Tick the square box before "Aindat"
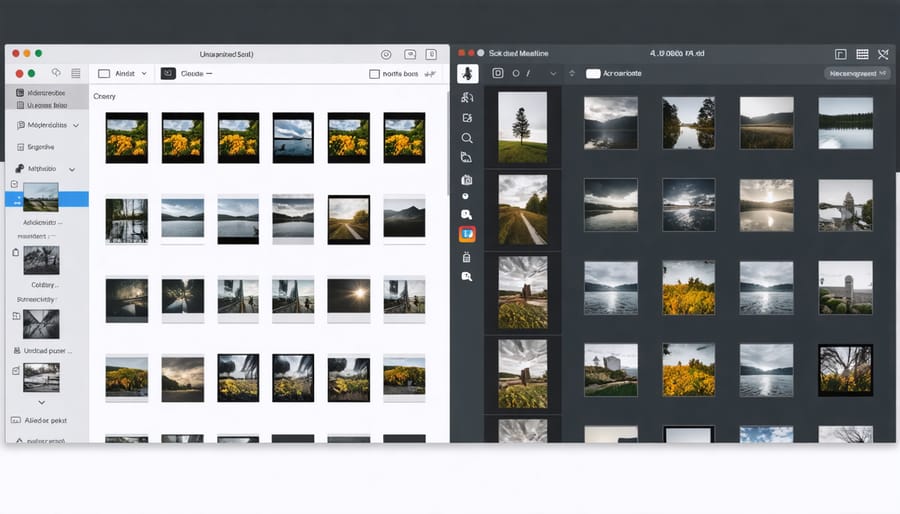The height and width of the screenshot is (514, 900). point(105,74)
